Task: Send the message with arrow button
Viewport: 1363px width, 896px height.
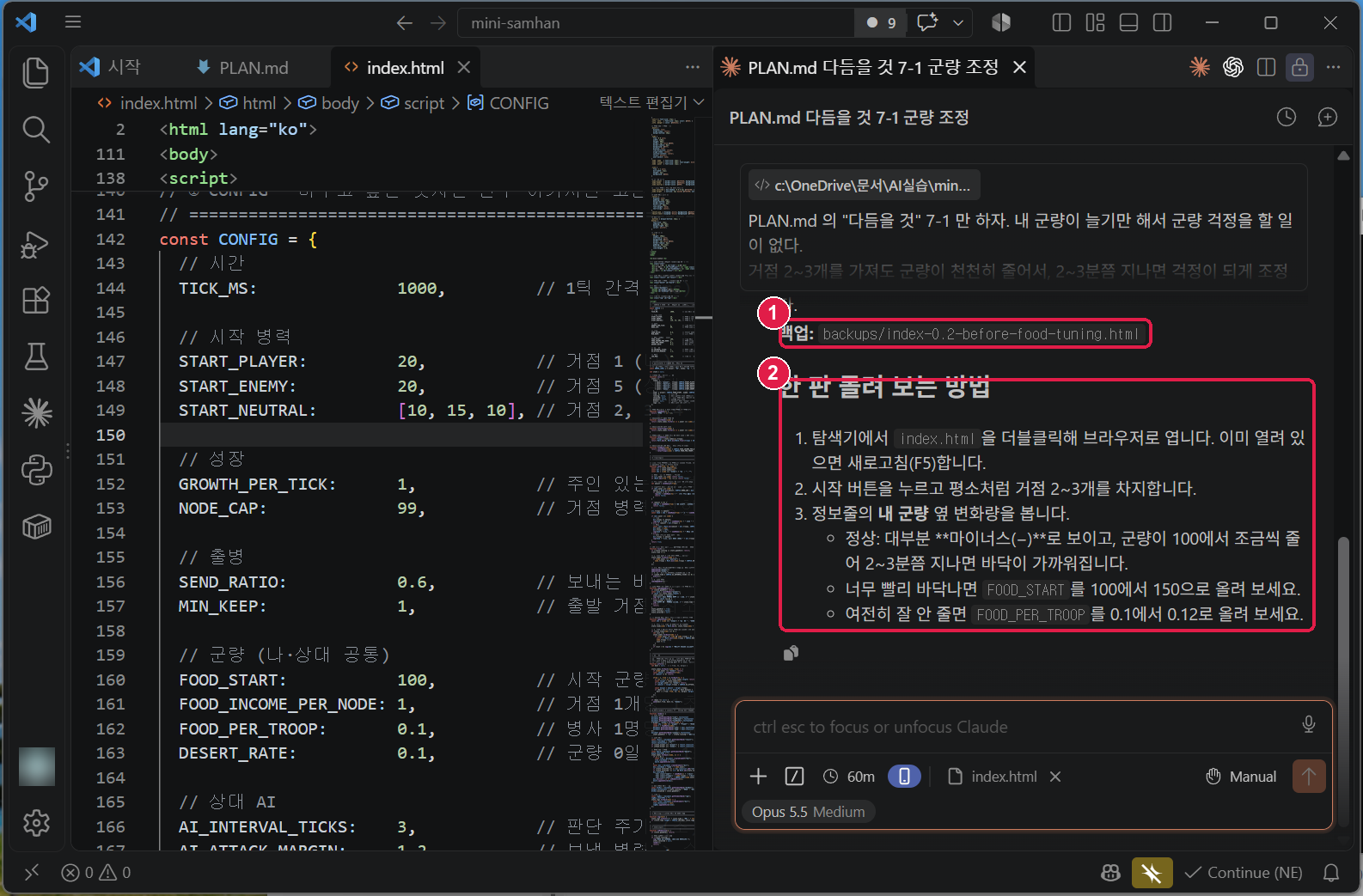Action: (x=1309, y=777)
